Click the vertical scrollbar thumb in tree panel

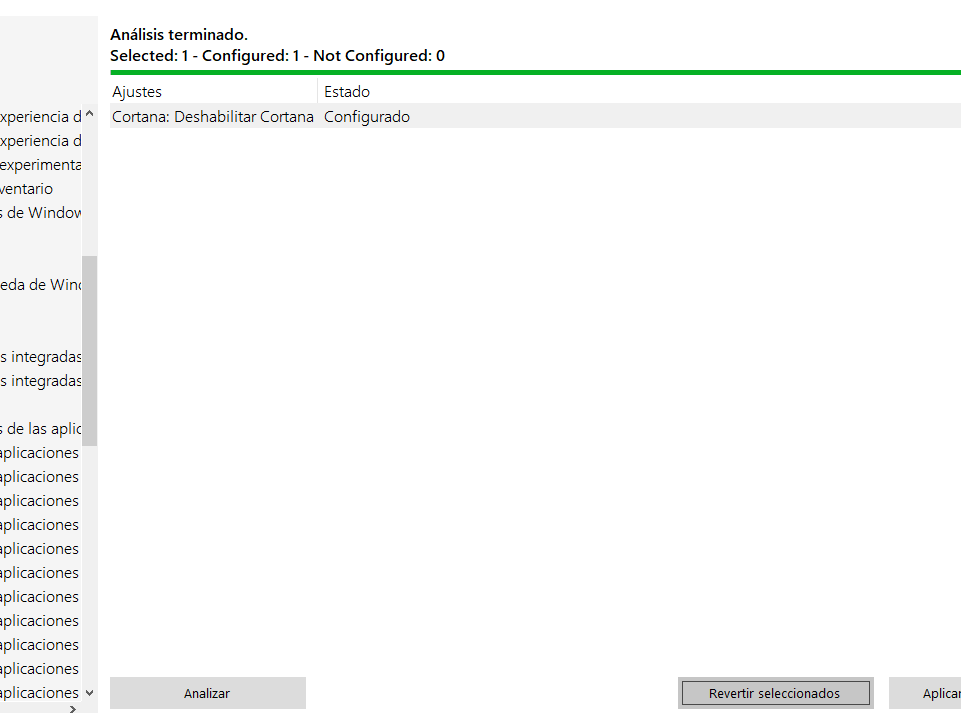click(x=89, y=350)
